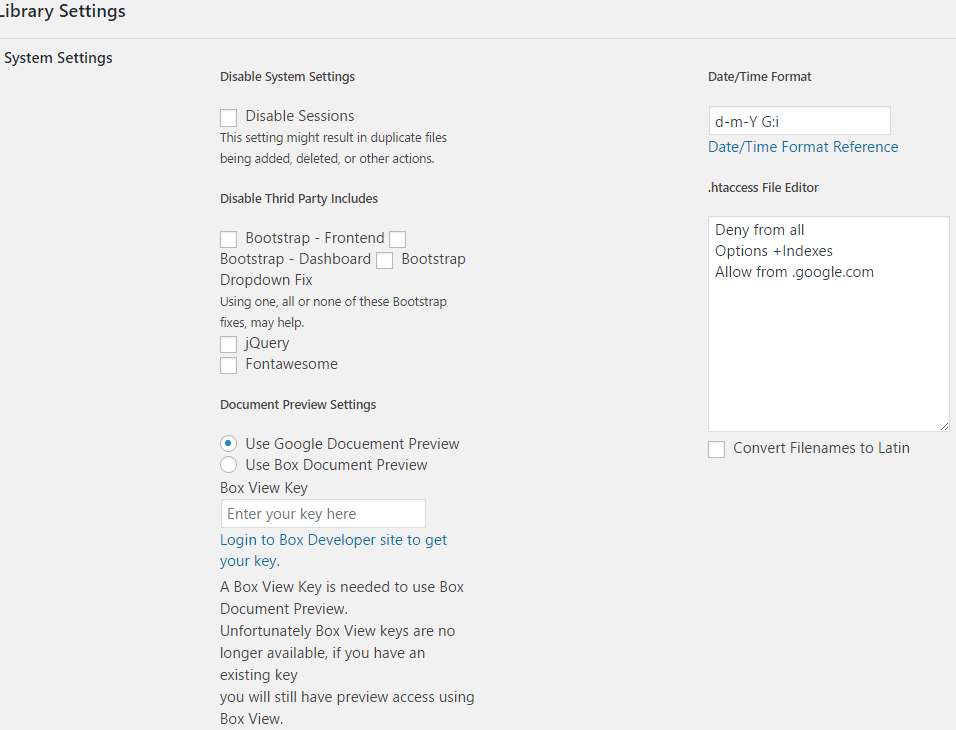Select Use Google Docuement Preview radio

229,444
